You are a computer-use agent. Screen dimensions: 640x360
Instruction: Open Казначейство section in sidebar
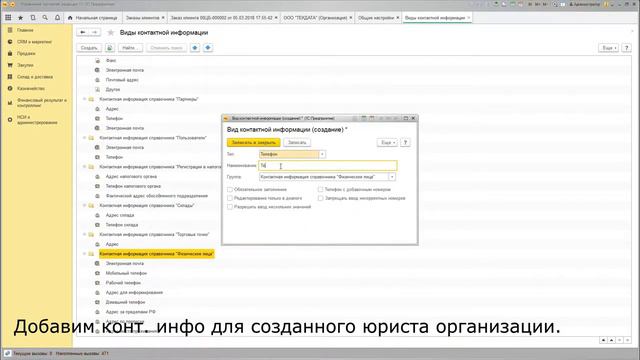coord(31,88)
